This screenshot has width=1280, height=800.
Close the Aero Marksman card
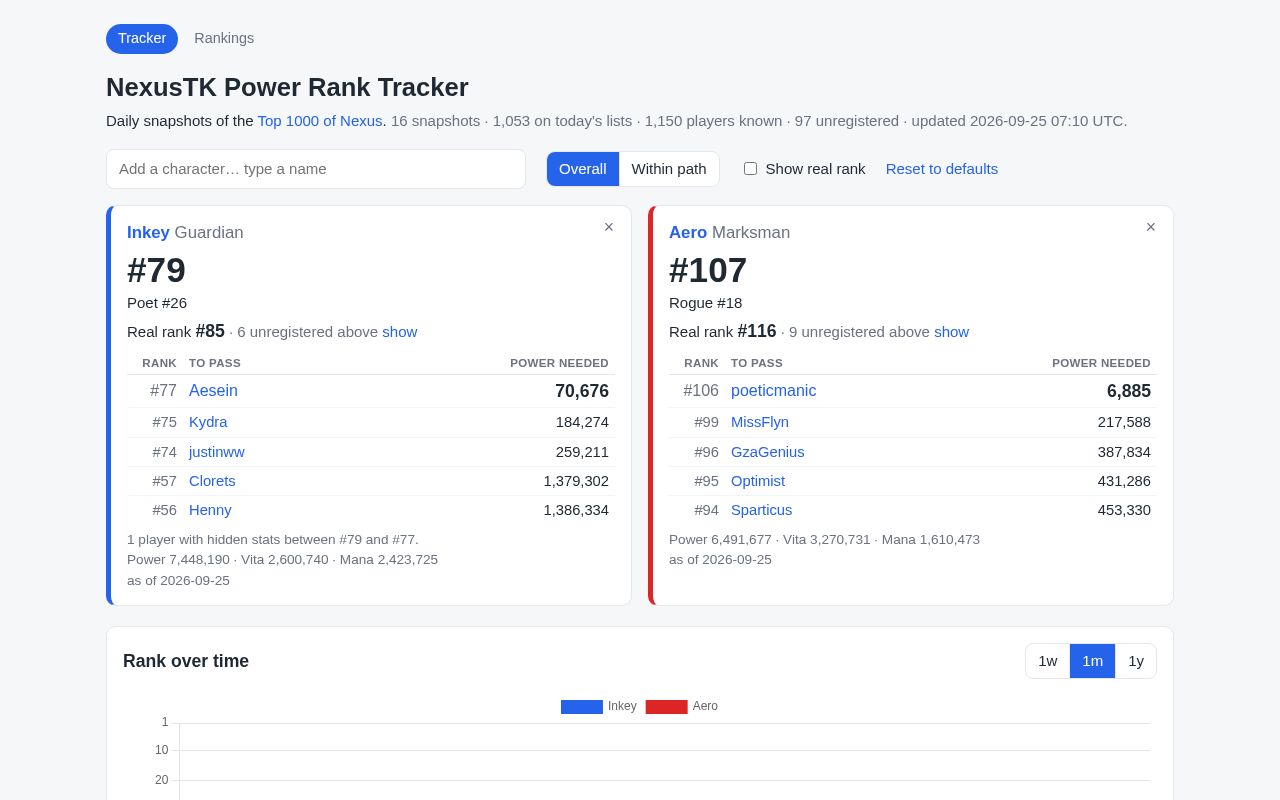[1151, 228]
